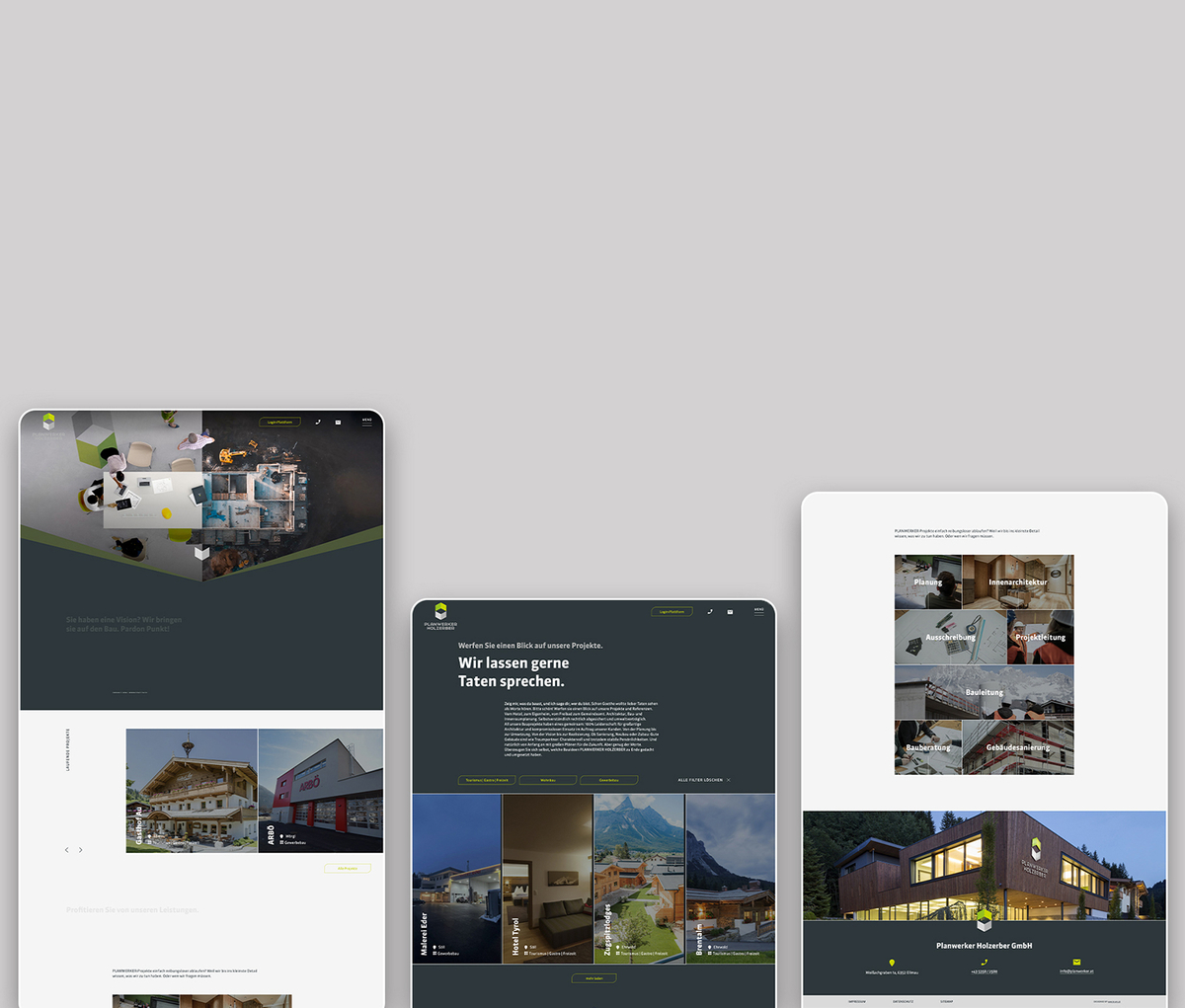This screenshot has width=1185, height=1008.
Task: Select the Tourismus | Gastro | Freizeit filter
Action: 487,780
